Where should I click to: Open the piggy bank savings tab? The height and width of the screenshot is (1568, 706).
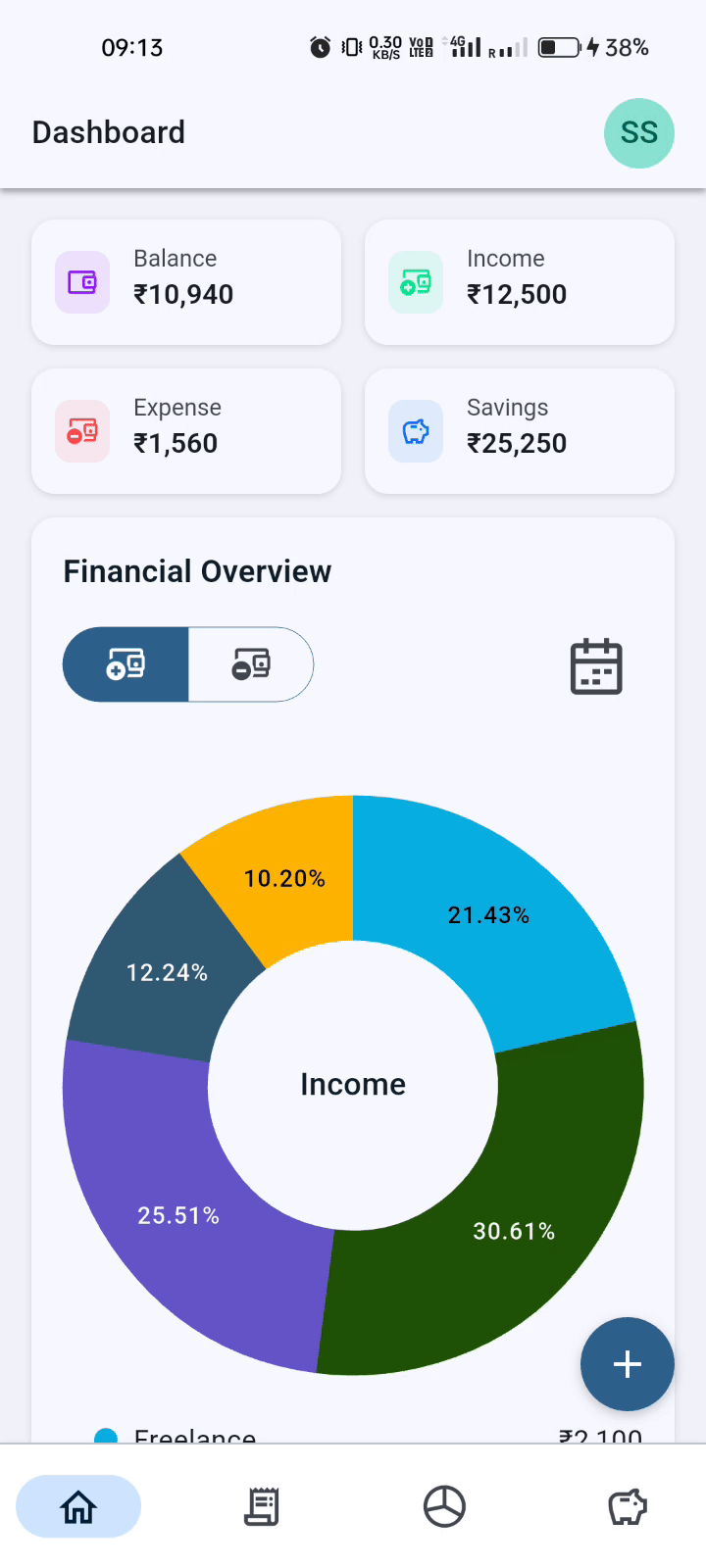[x=628, y=1506]
